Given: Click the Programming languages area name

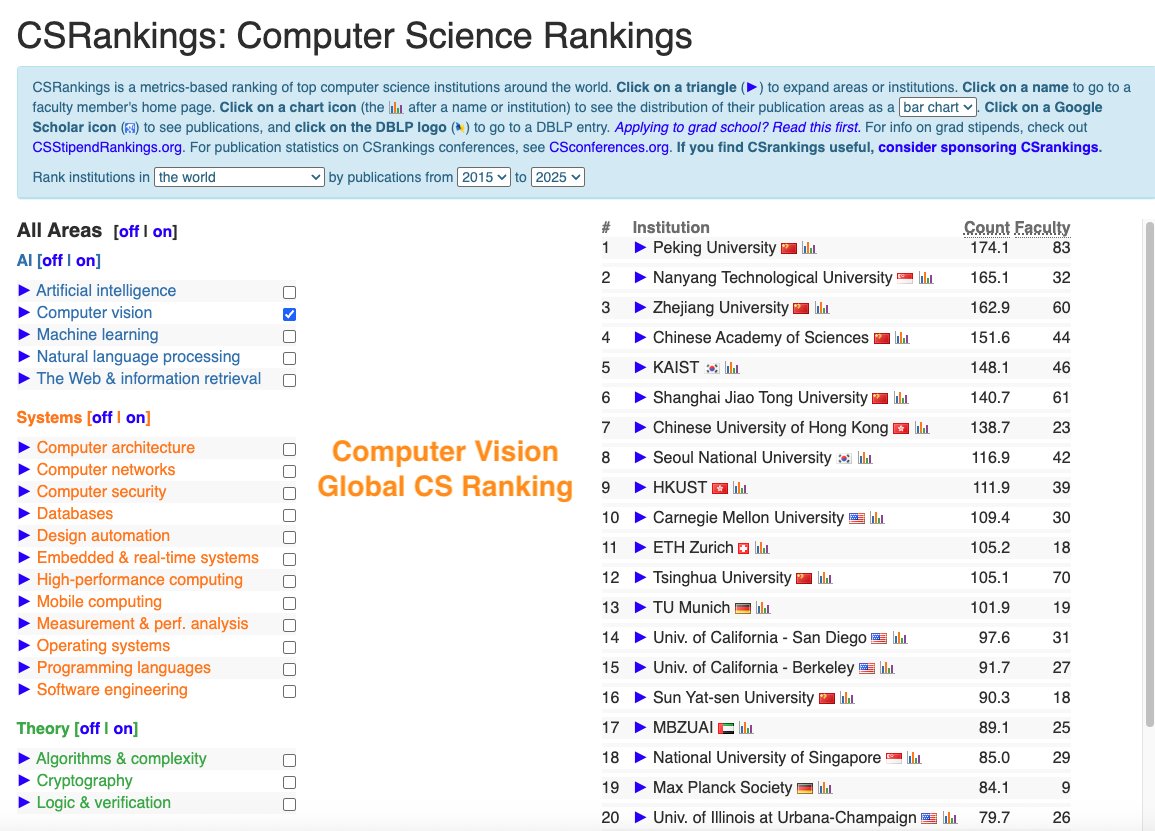Looking at the screenshot, I should pyautogui.click(x=124, y=667).
